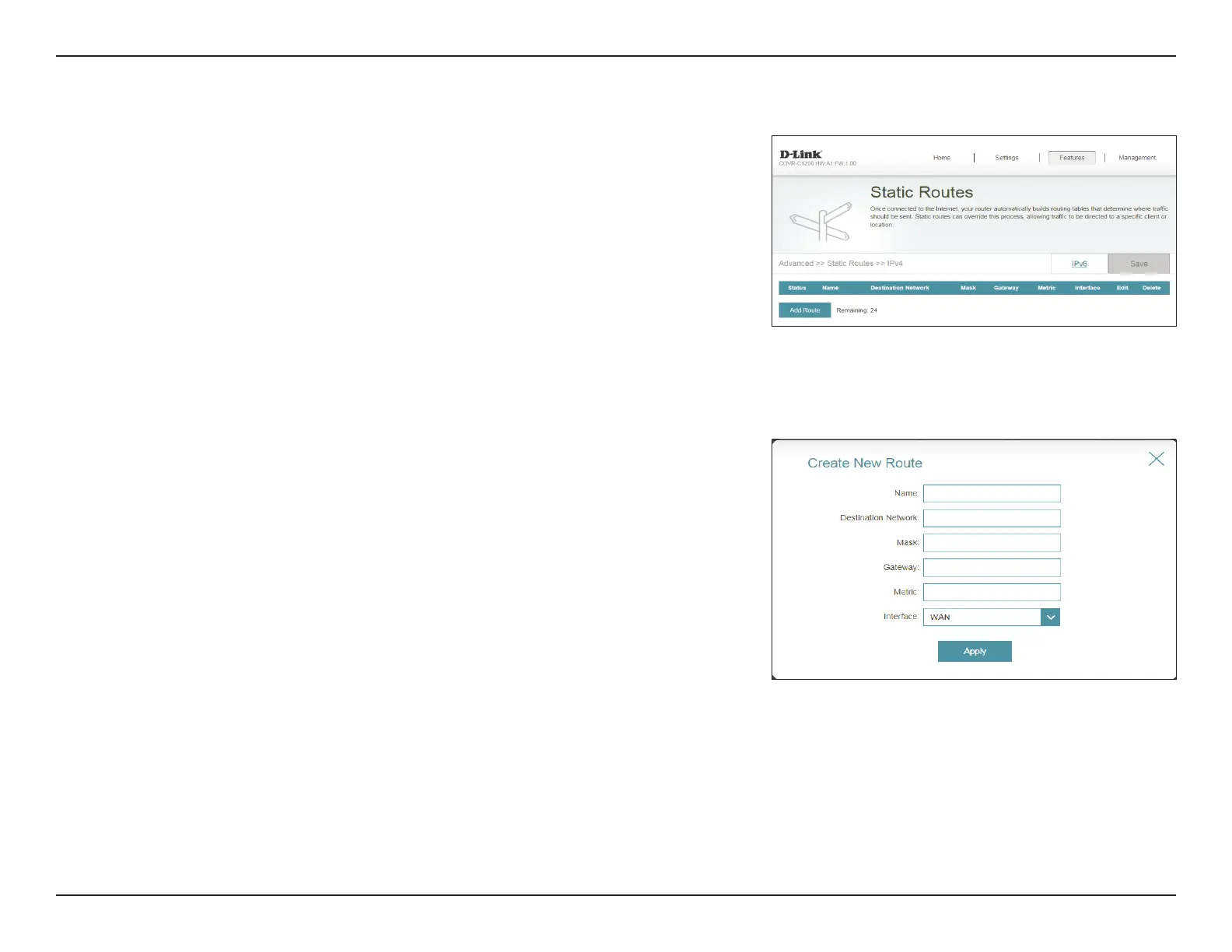Click the Interface column header
Image resolution: width=1232 pixels, height=952 pixels.
pyautogui.click(x=1087, y=288)
